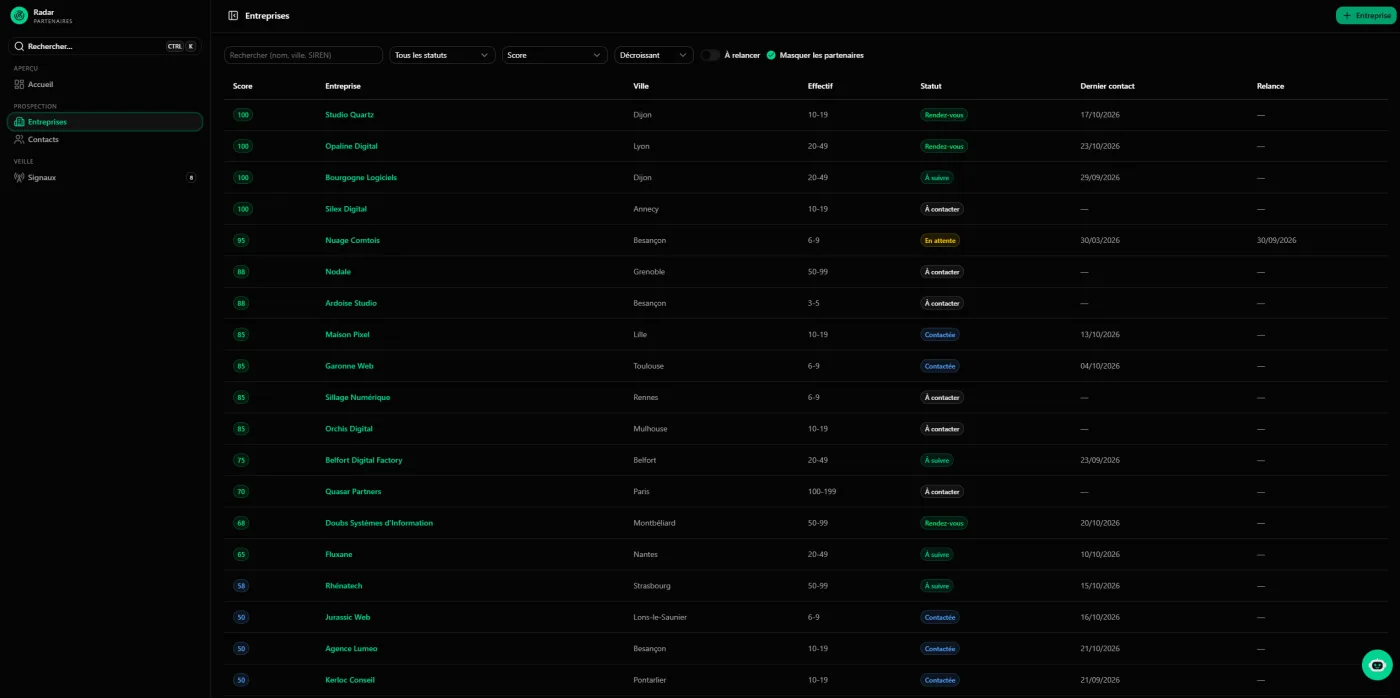
Task: Open the Maison Pixel company link
Action: 347,335
